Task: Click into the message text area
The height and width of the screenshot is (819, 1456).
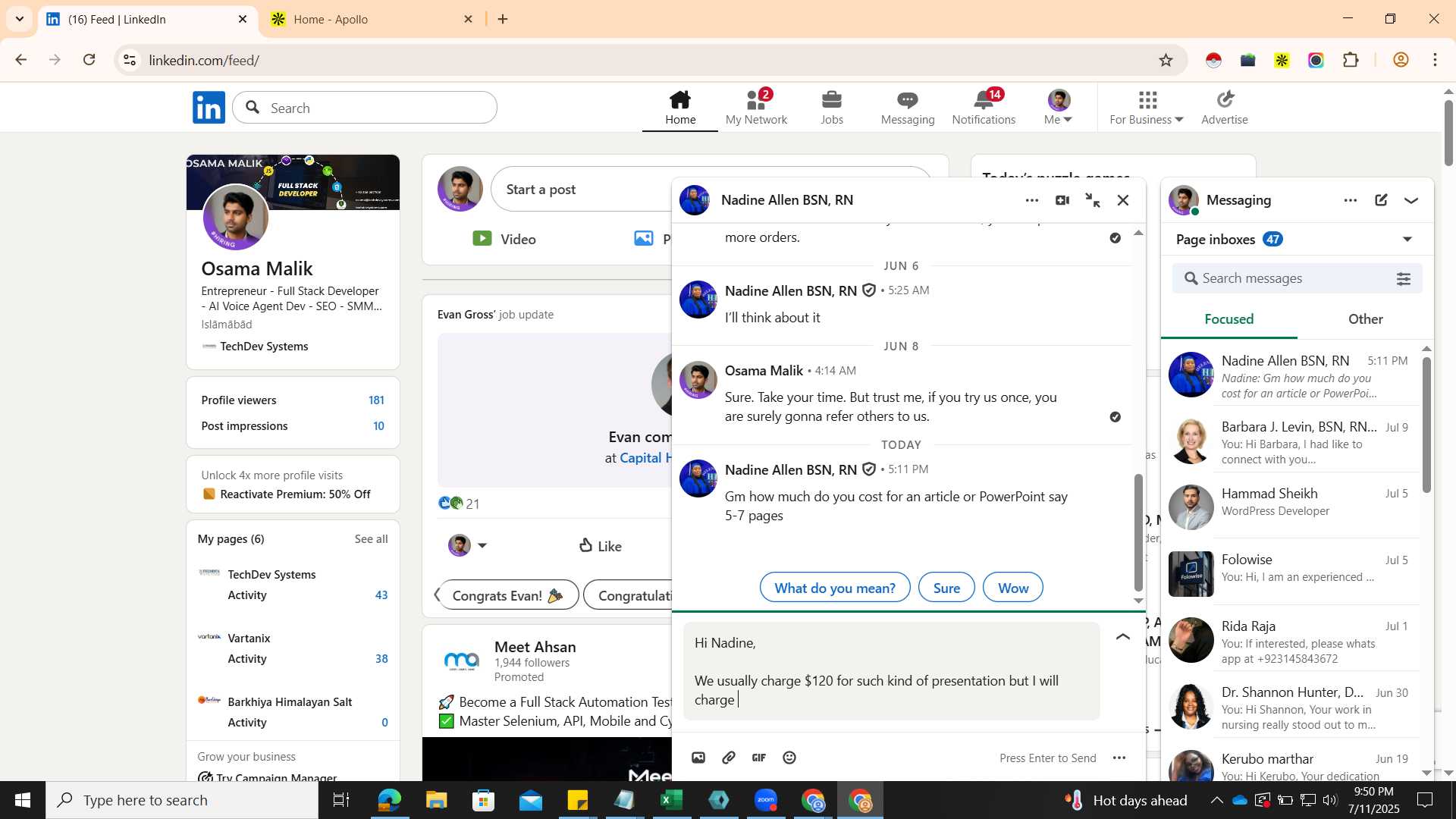Action: [892, 671]
